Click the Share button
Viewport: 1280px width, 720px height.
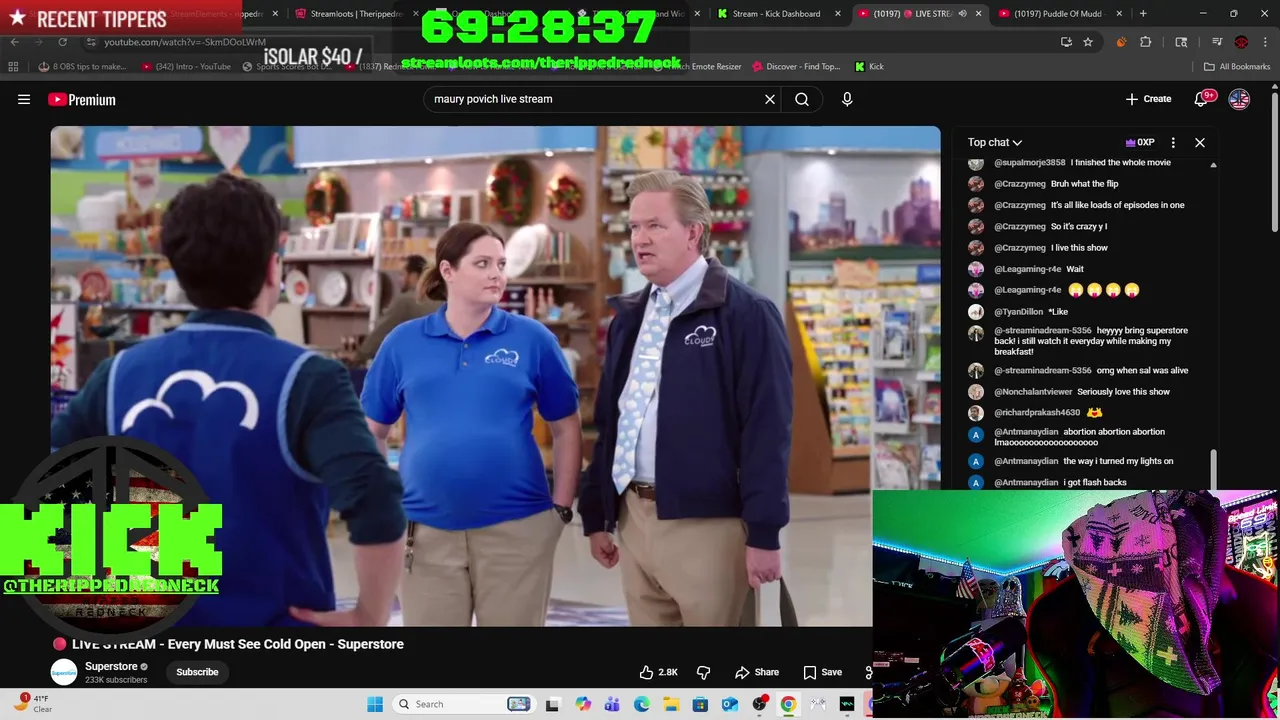(757, 672)
